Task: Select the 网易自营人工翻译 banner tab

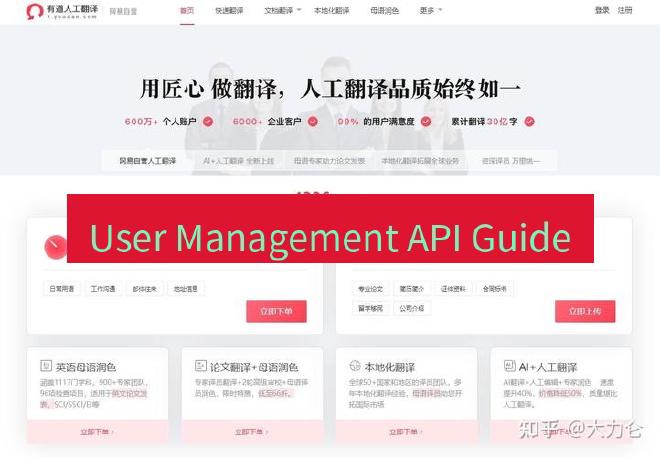Action: [x=148, y=161]
